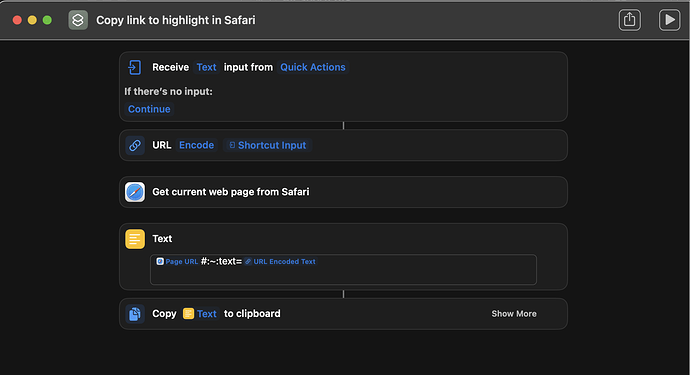
Task: Click the Receive input action icon
Action: 134,67
